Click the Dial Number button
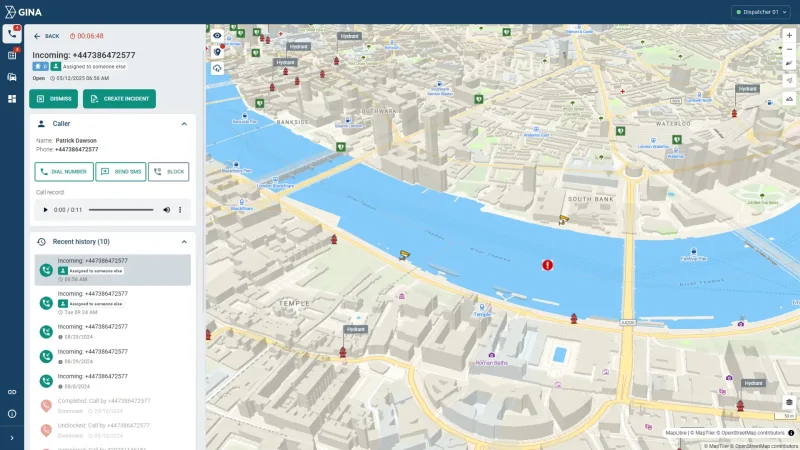Viewport: 800px width, 450px height. [x=64, y=172]
